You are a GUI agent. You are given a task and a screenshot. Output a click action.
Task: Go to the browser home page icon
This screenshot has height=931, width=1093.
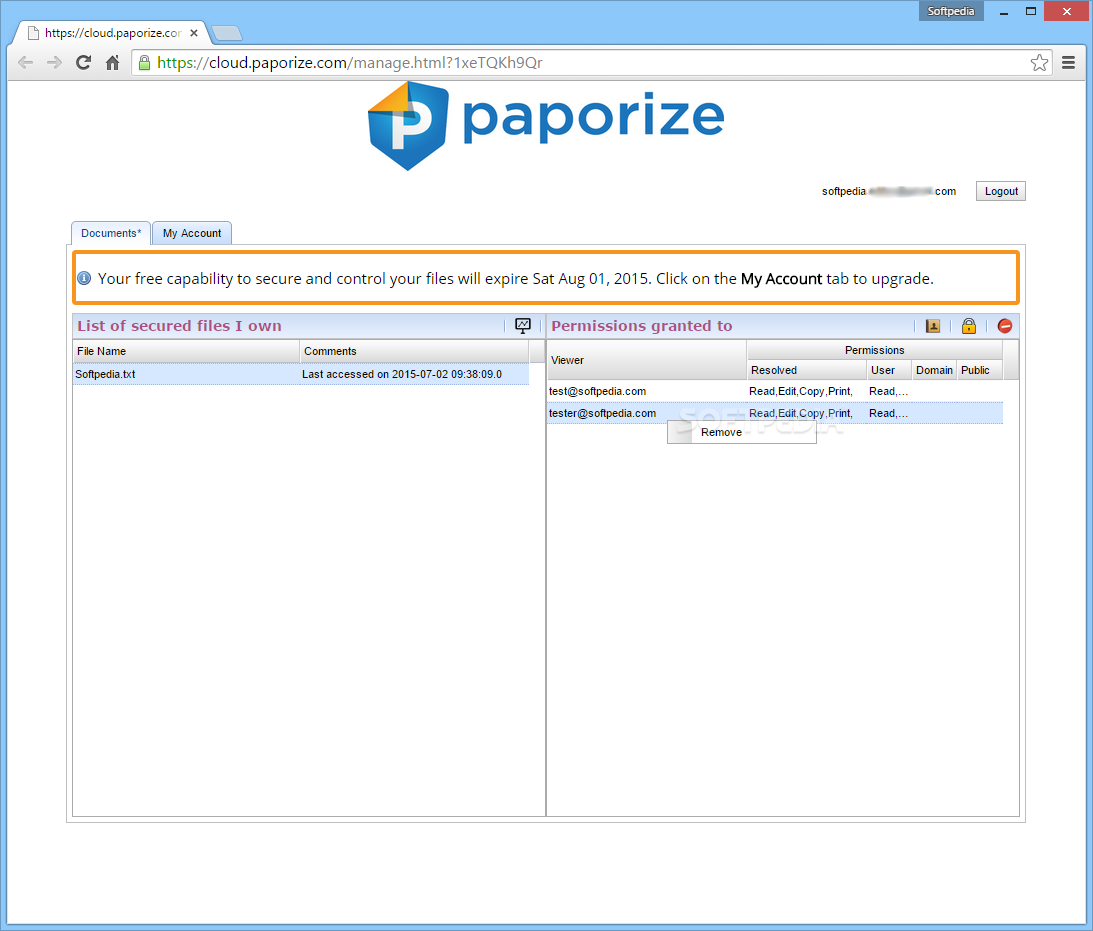coord(112,63)
